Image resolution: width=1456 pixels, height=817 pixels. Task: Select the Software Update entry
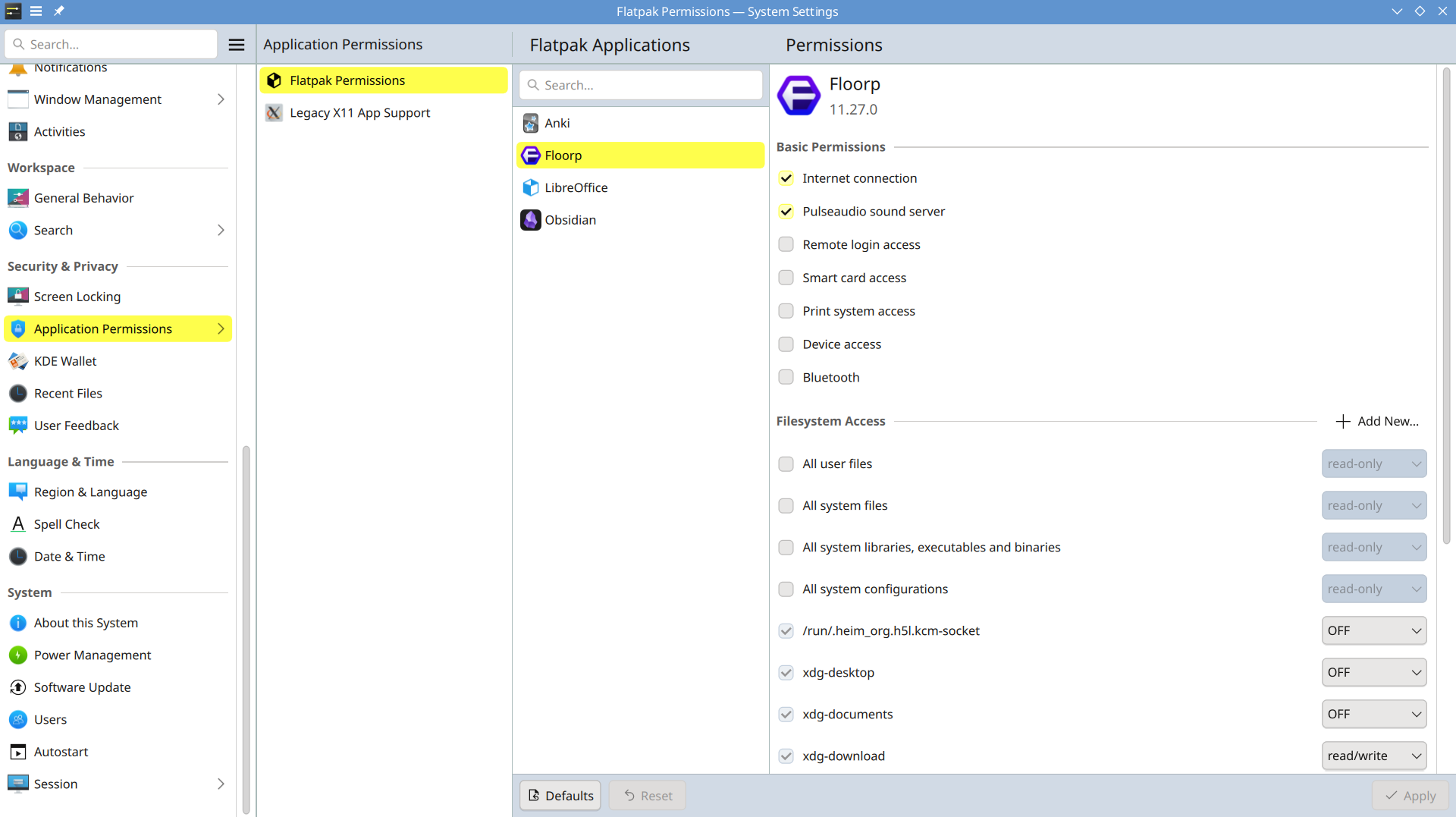tap(82, 687)
